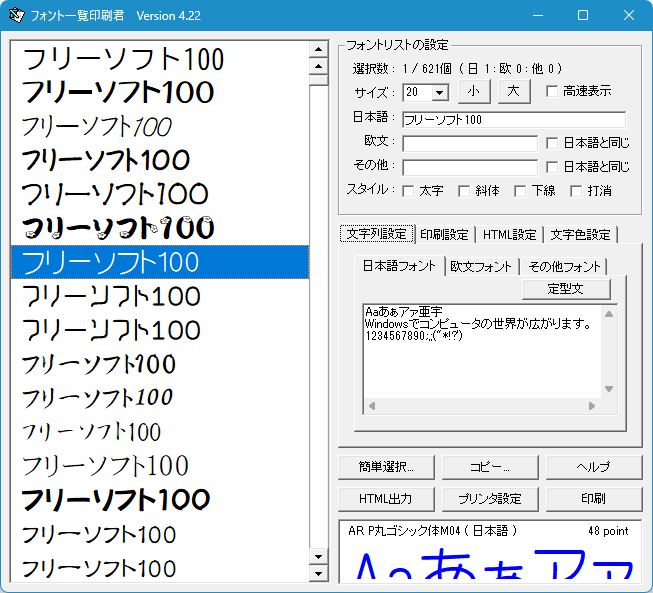Enable the 高速表示 checkbox
Screen dimensions: 653x593
click(x=552, y=92)
